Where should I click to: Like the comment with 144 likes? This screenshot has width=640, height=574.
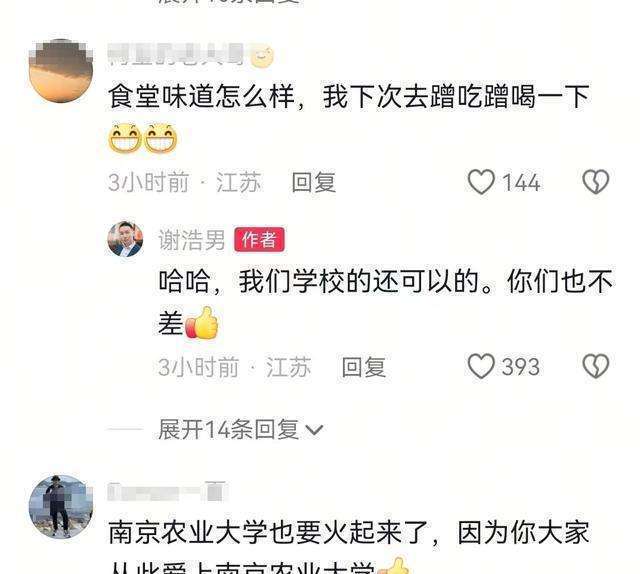(481, 182)
